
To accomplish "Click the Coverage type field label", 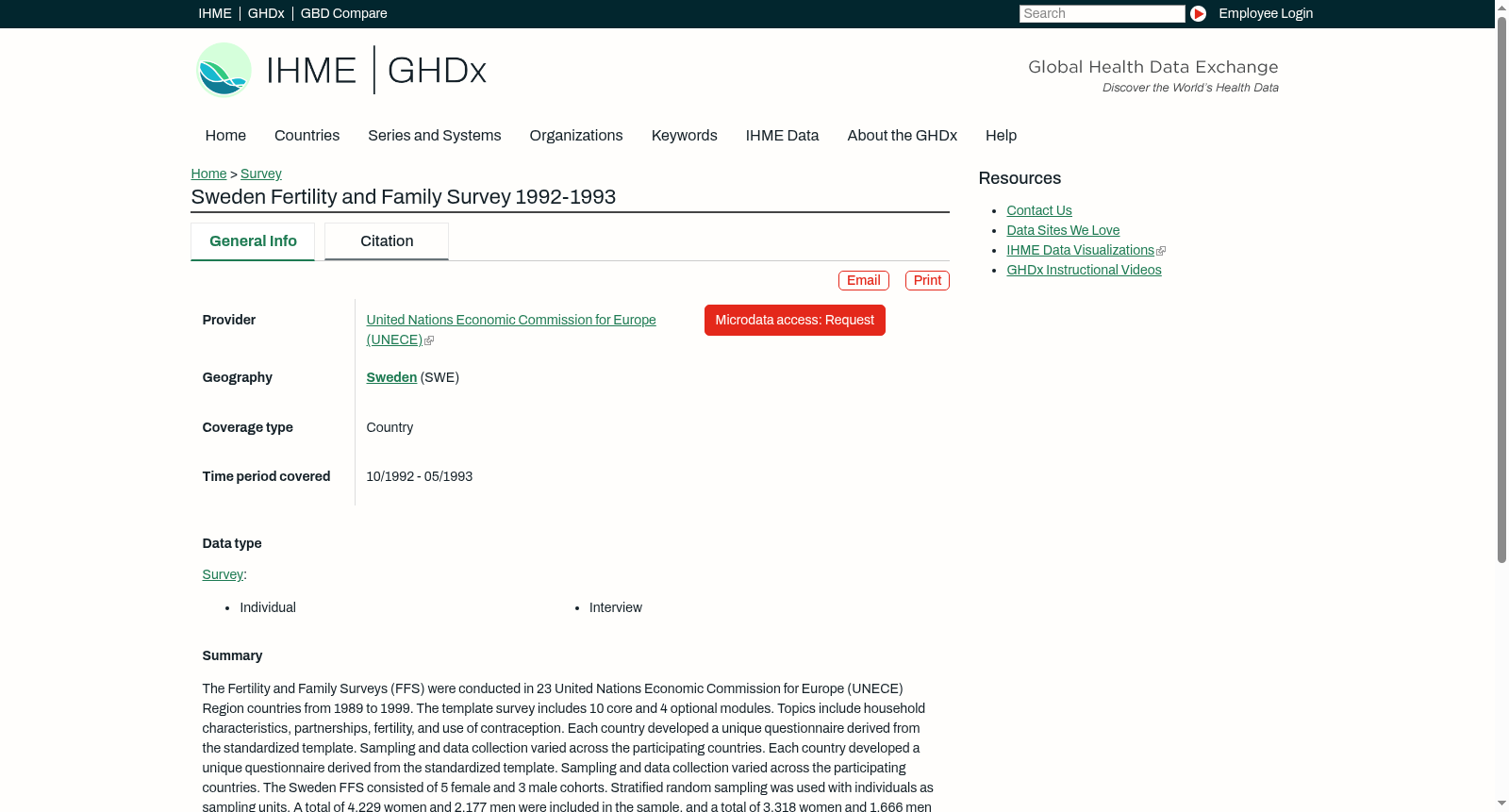I will [247, 427].
